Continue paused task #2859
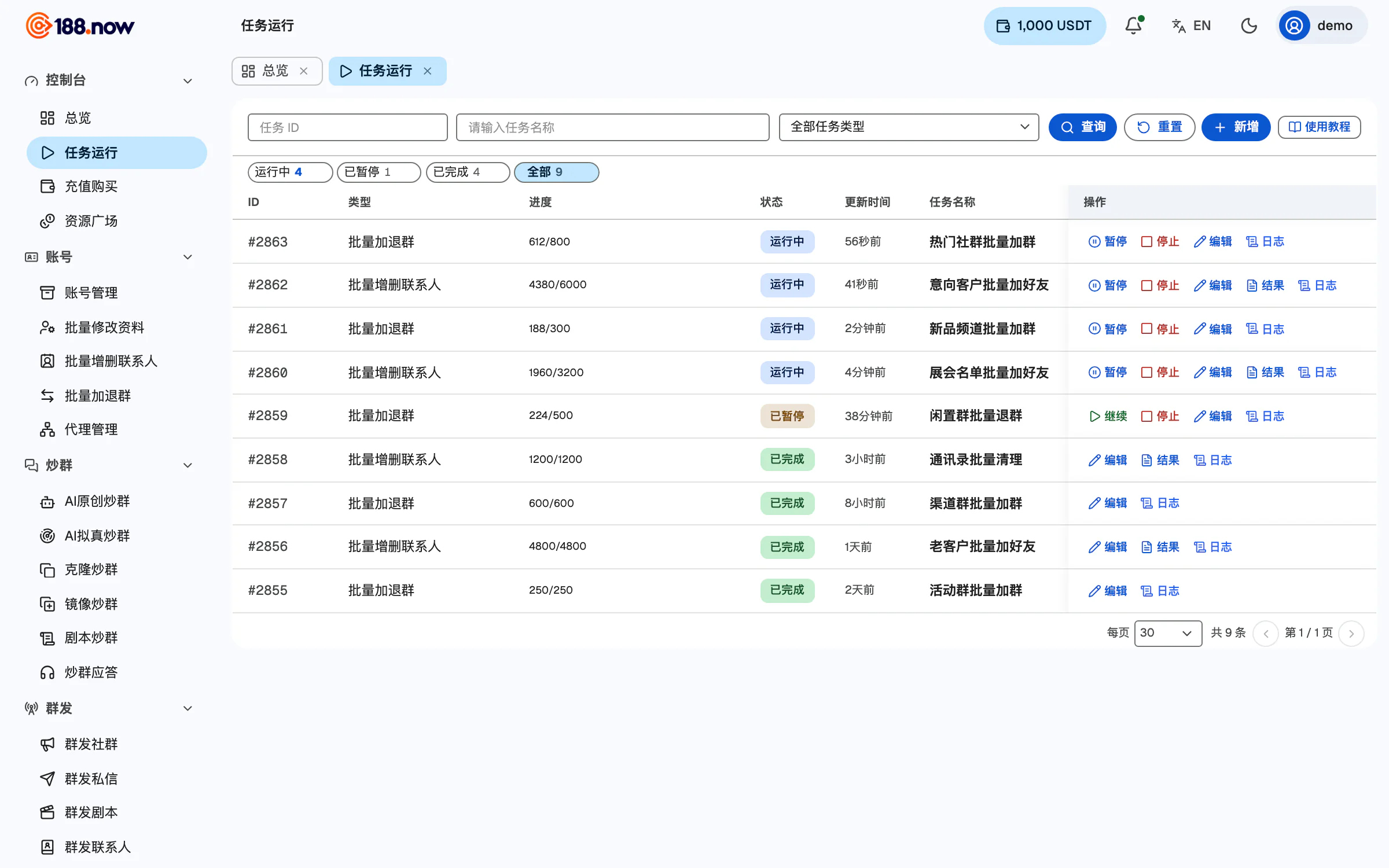The image size is (1389, 868). coord(1108,417)
